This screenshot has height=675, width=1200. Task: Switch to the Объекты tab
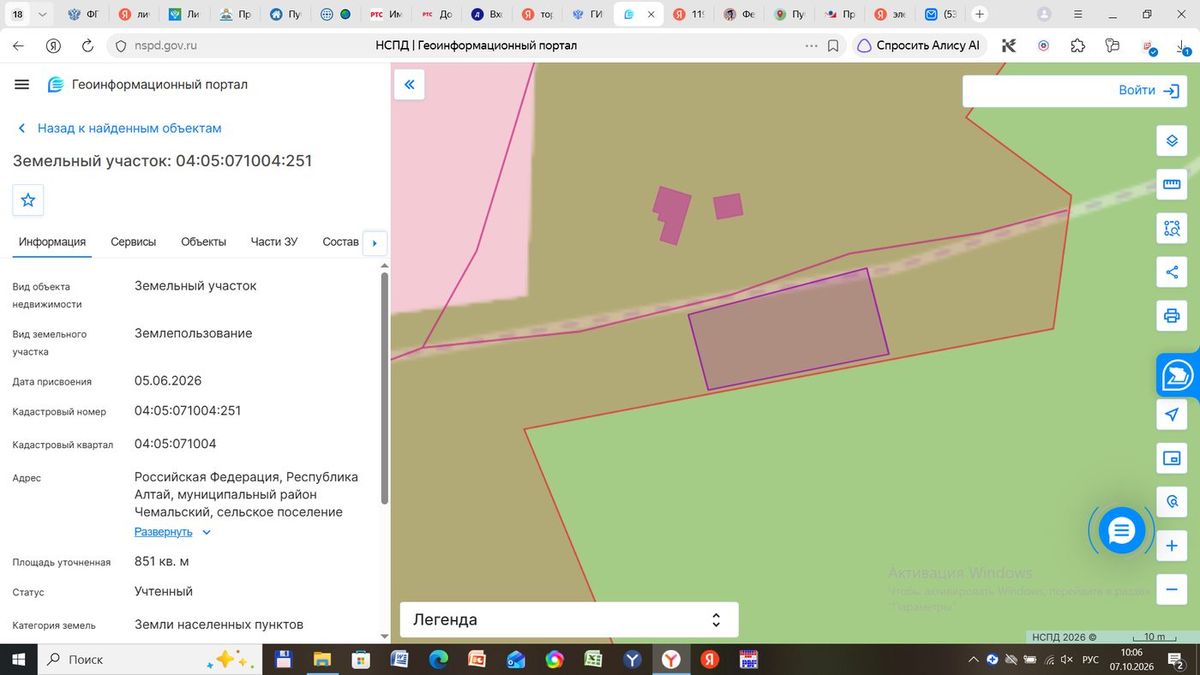203,242
